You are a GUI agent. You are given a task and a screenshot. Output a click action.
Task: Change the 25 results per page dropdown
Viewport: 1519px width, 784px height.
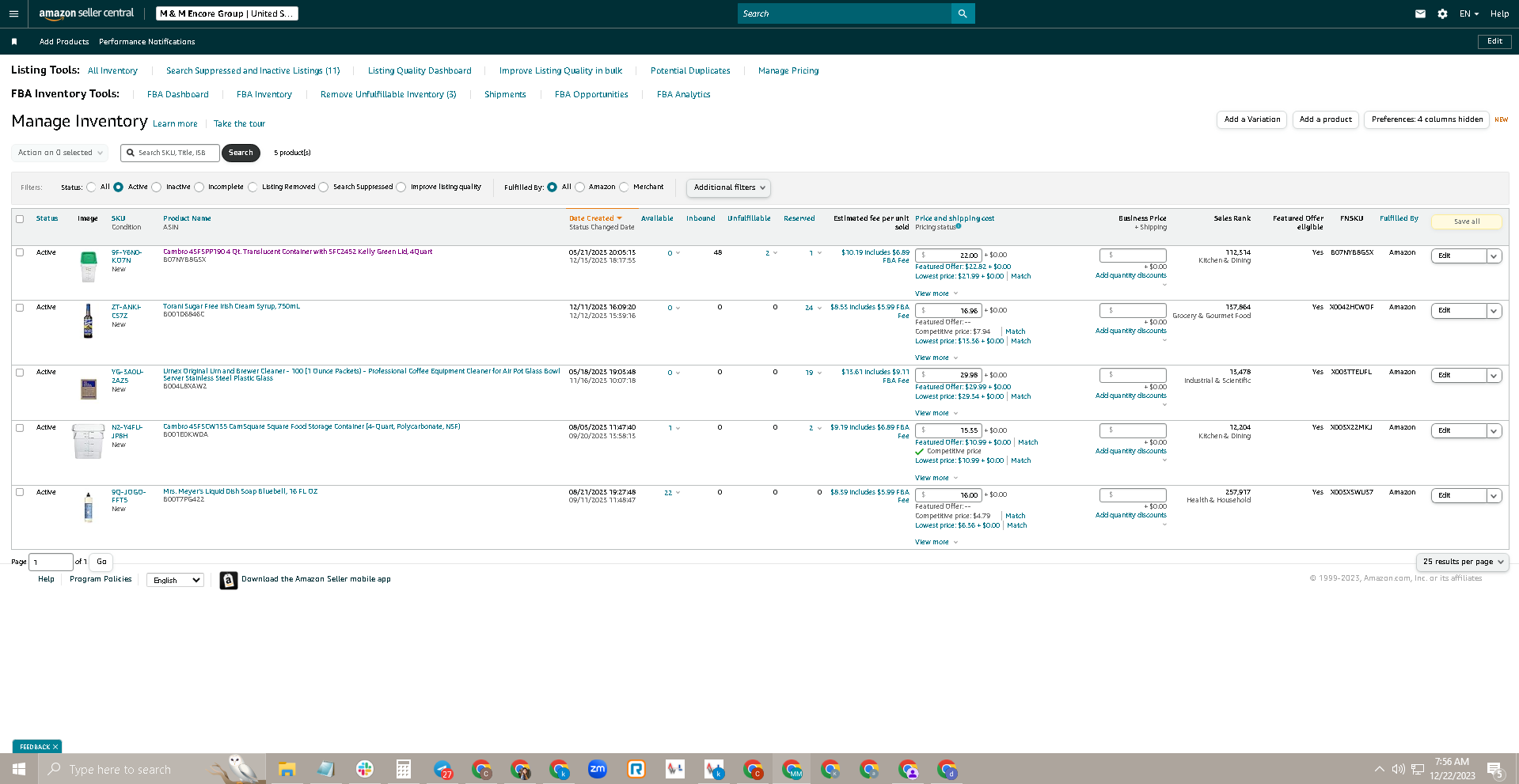coord(1462,562)
